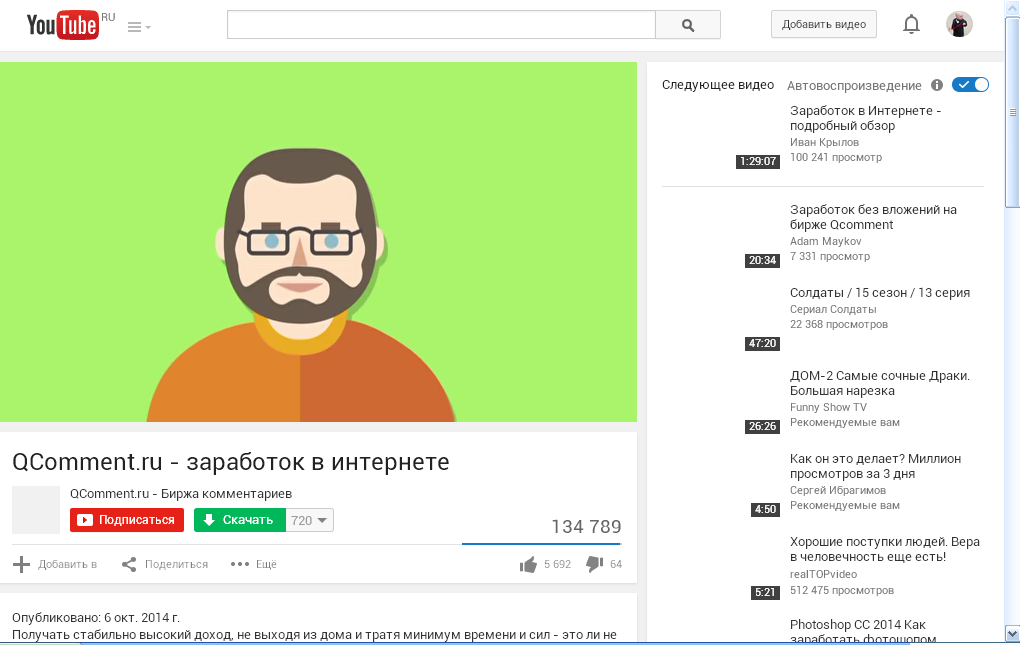The image size is (1020, 645).
Task: Click the realTOPvideo channel name
Action: click(823, 574)
